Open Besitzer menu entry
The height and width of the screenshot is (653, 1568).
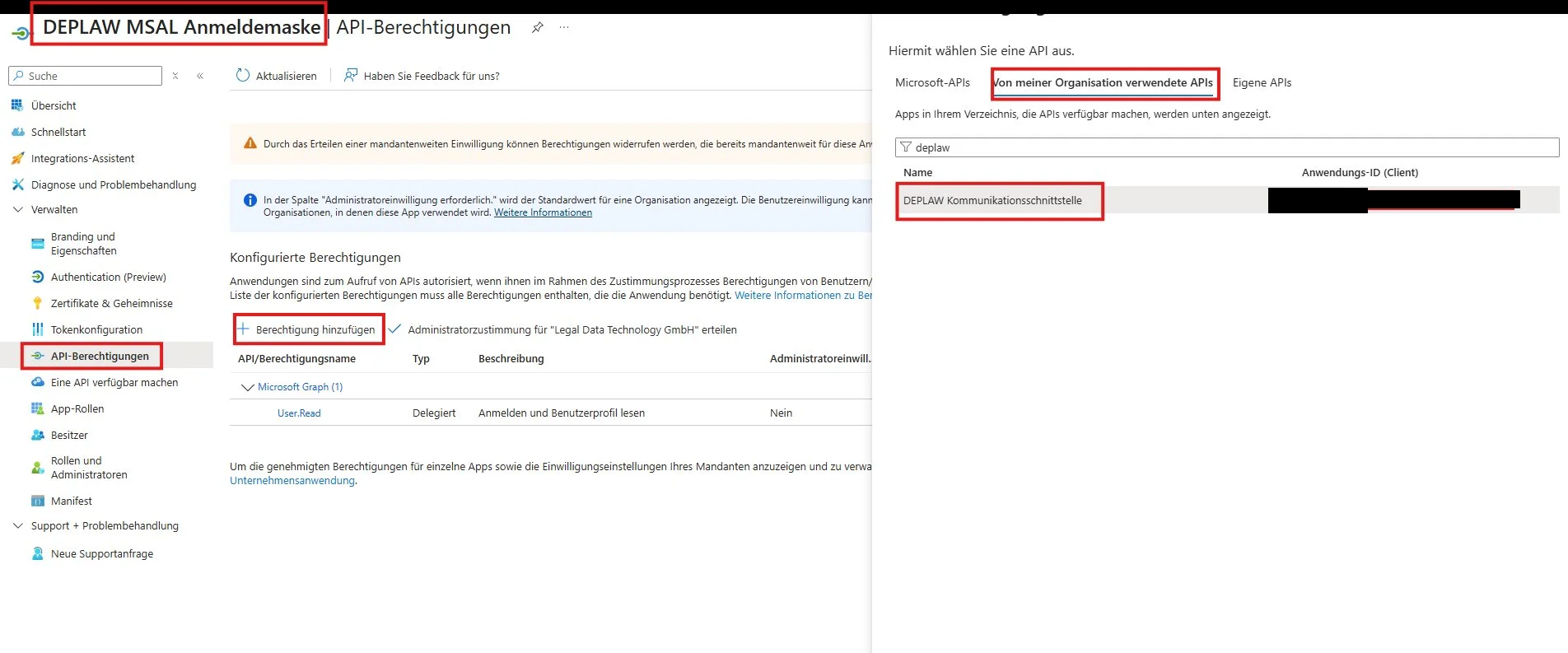pyautogui.click(x=69, y=435)
